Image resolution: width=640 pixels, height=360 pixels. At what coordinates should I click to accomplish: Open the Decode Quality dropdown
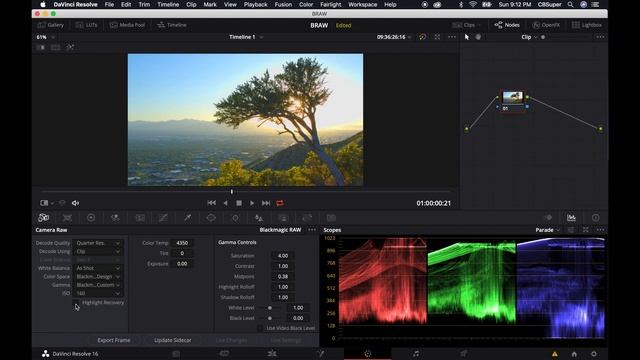point(98,243)
